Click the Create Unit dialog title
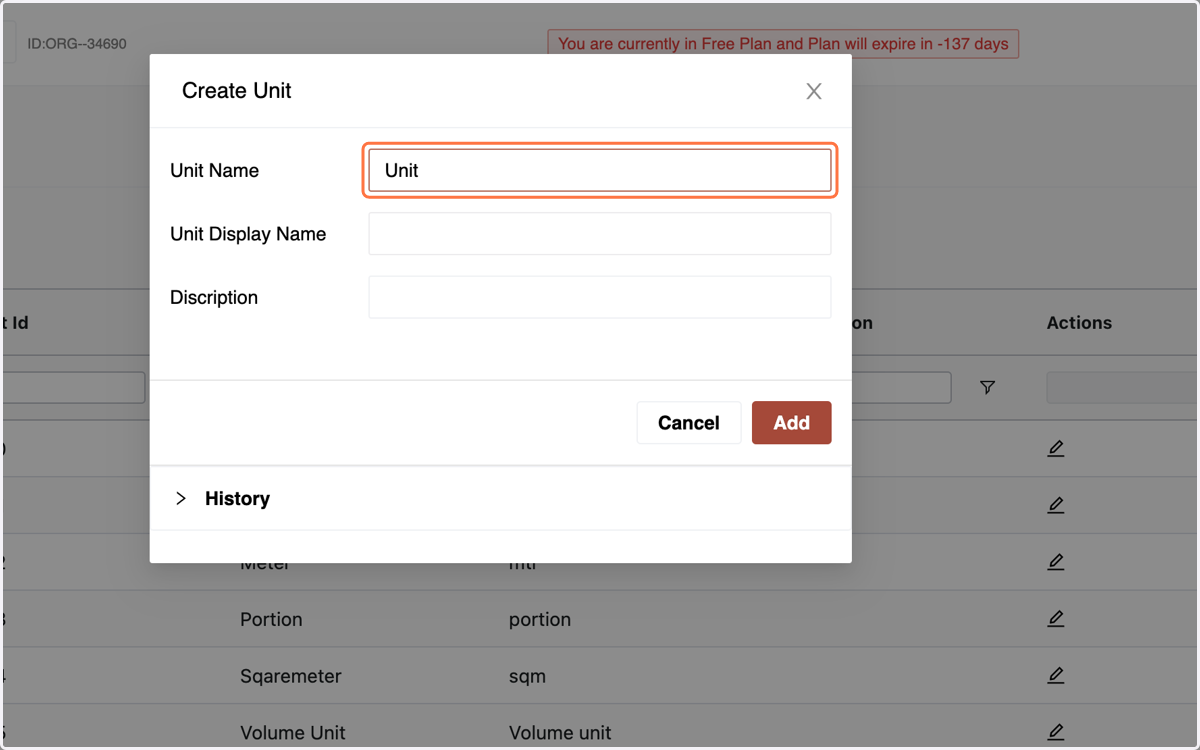Screen dimensions: 1200x750 click(237, 91)
